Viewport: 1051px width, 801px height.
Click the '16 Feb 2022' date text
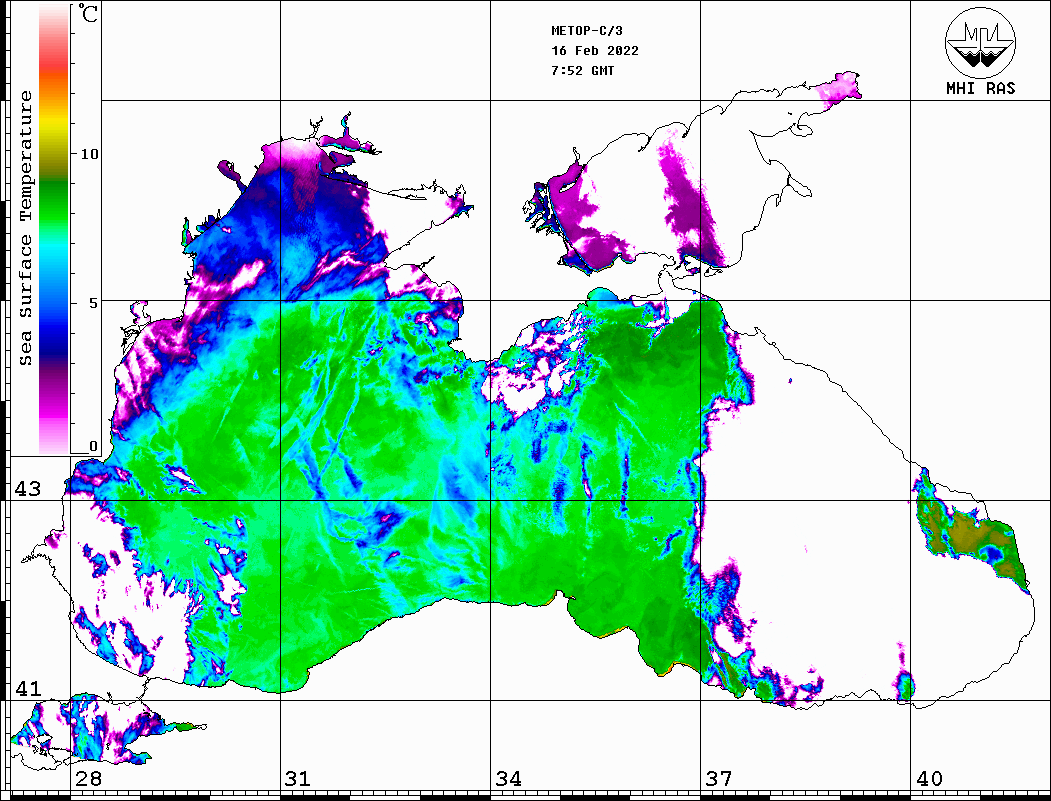point(595,51)
